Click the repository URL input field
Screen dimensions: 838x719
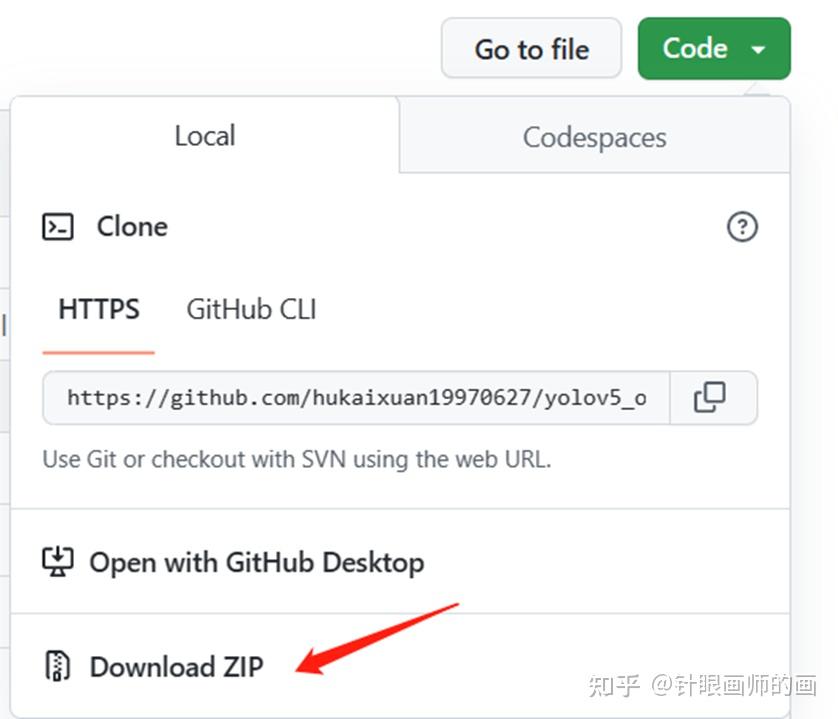356,398
